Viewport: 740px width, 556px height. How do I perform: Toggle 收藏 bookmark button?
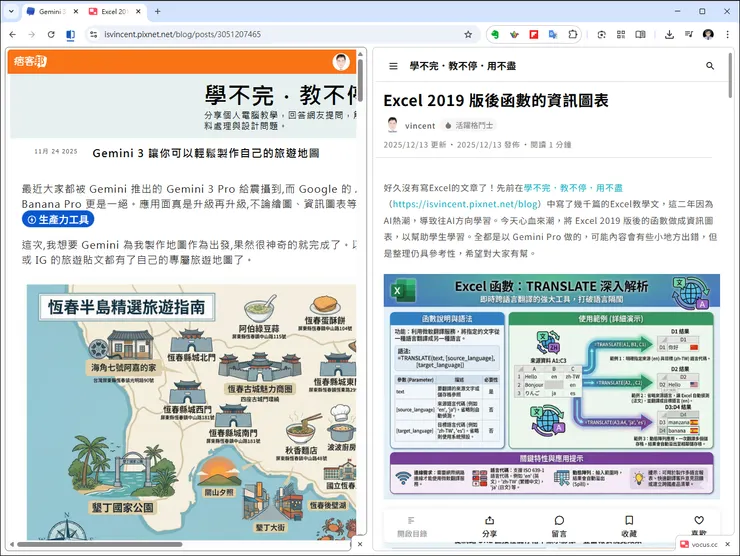(x=629, y=527)
